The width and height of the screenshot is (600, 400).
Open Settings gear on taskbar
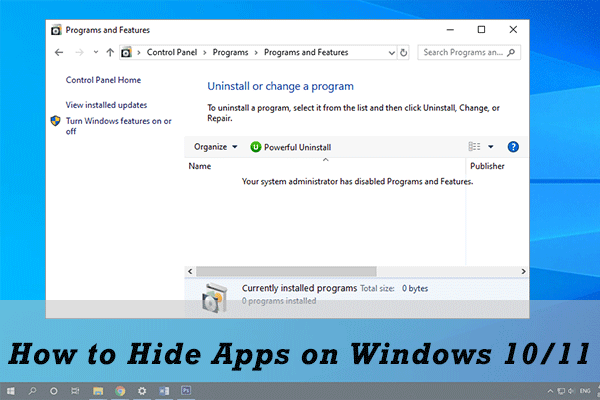pos(142,391)
